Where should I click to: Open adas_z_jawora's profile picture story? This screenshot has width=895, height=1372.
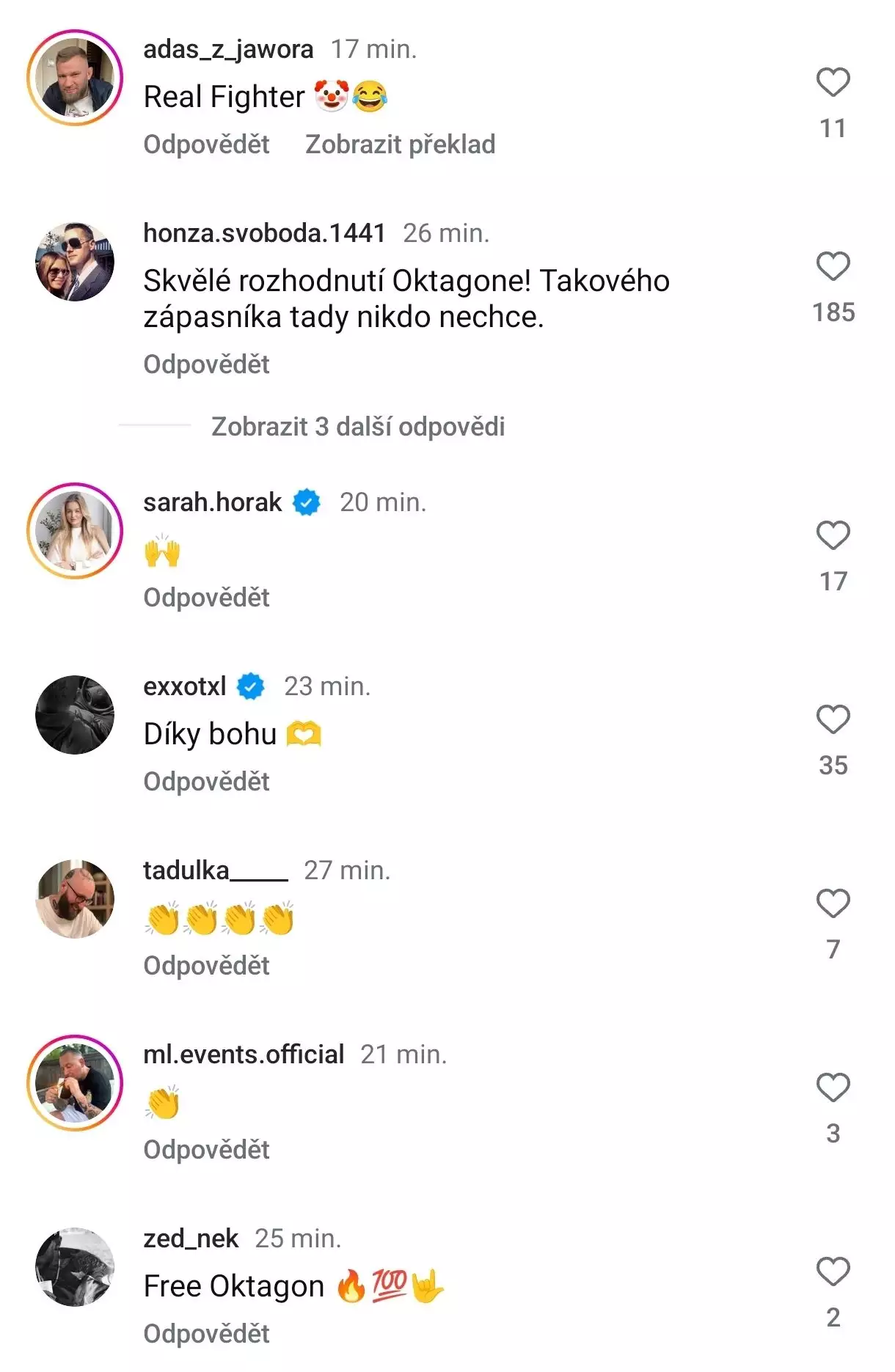pos(75,78)
